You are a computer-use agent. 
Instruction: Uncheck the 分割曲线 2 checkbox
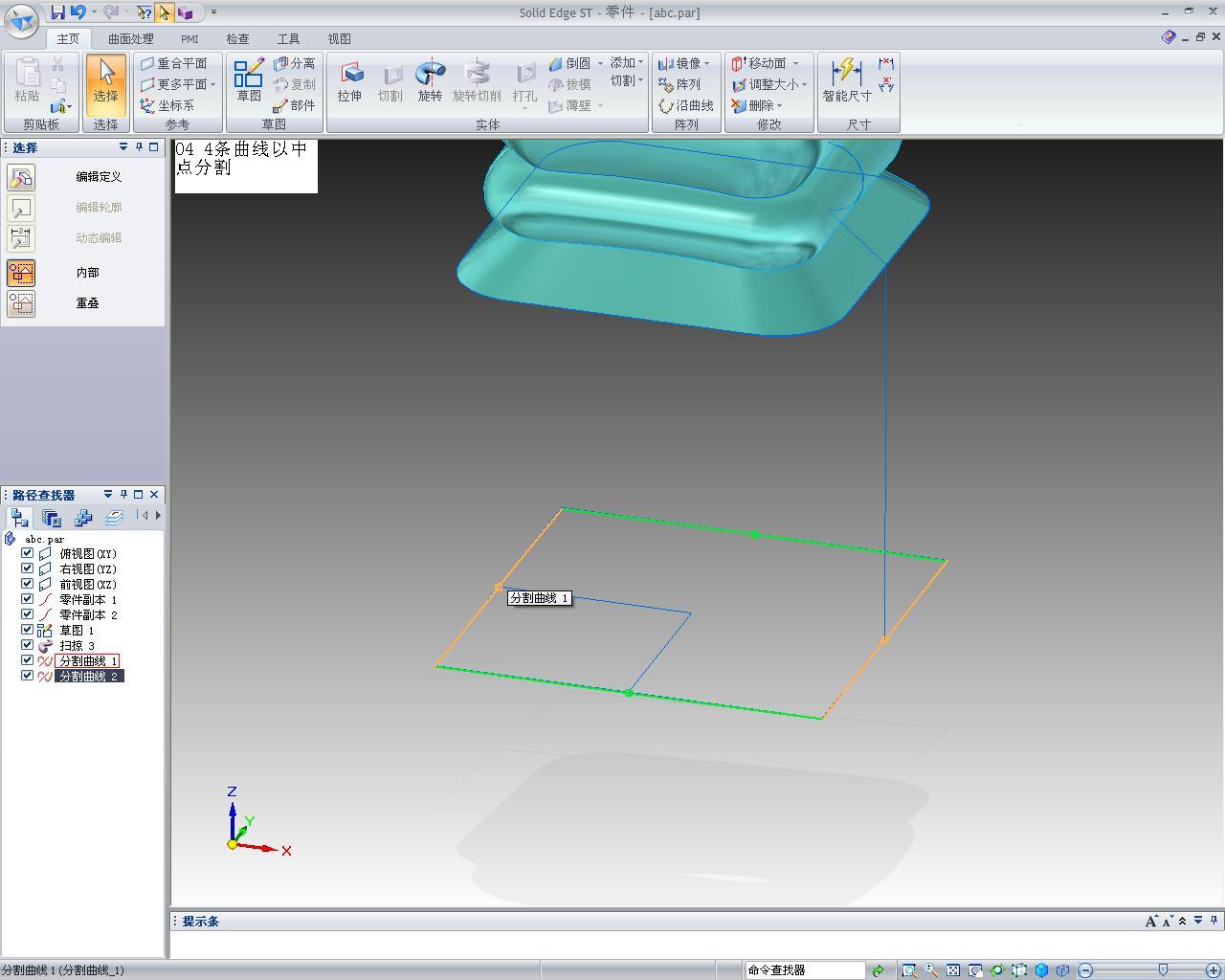click(28, 676)
